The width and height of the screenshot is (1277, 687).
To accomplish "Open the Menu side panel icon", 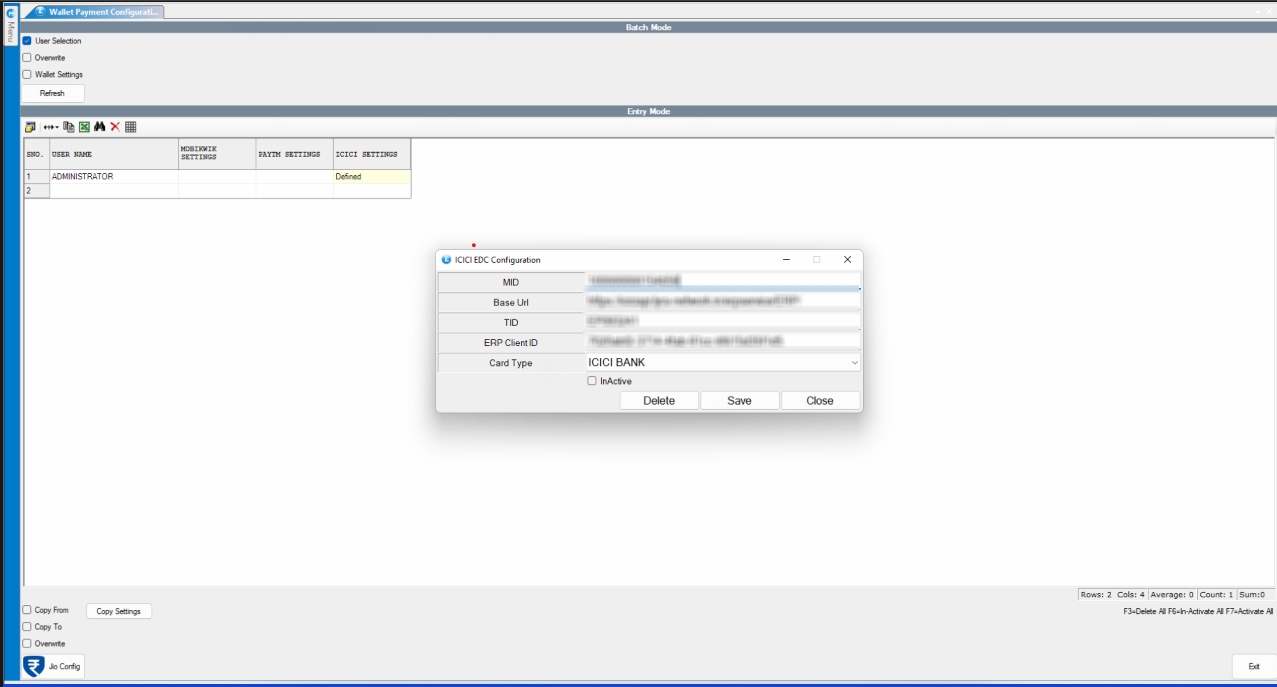I will pyautogui.click(x=11, y=31).
